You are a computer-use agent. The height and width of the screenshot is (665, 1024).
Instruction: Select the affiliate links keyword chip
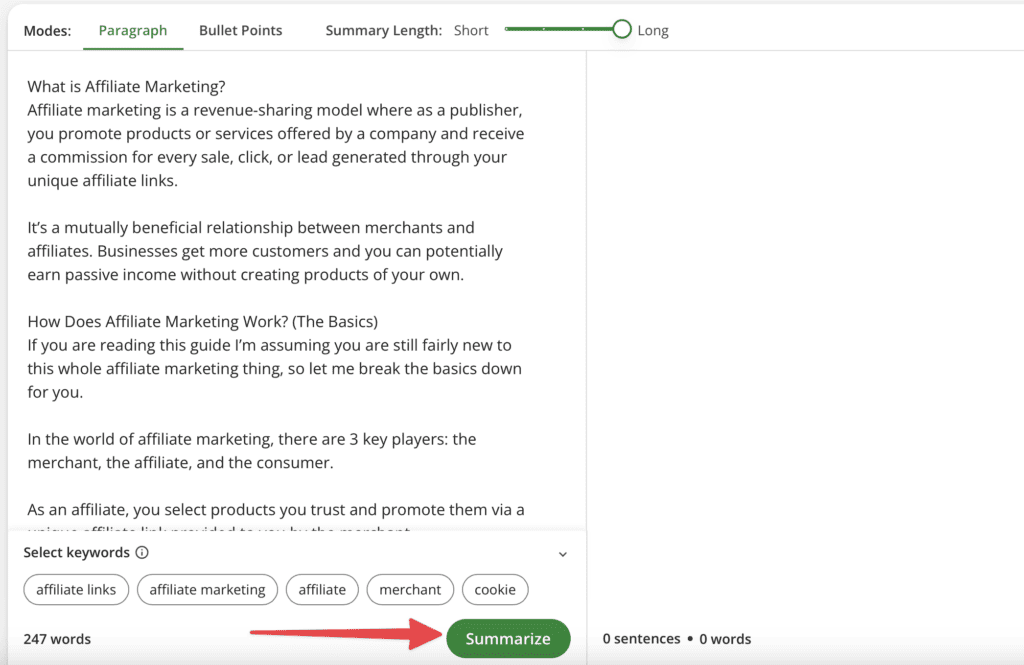click(x=76, y=589)
